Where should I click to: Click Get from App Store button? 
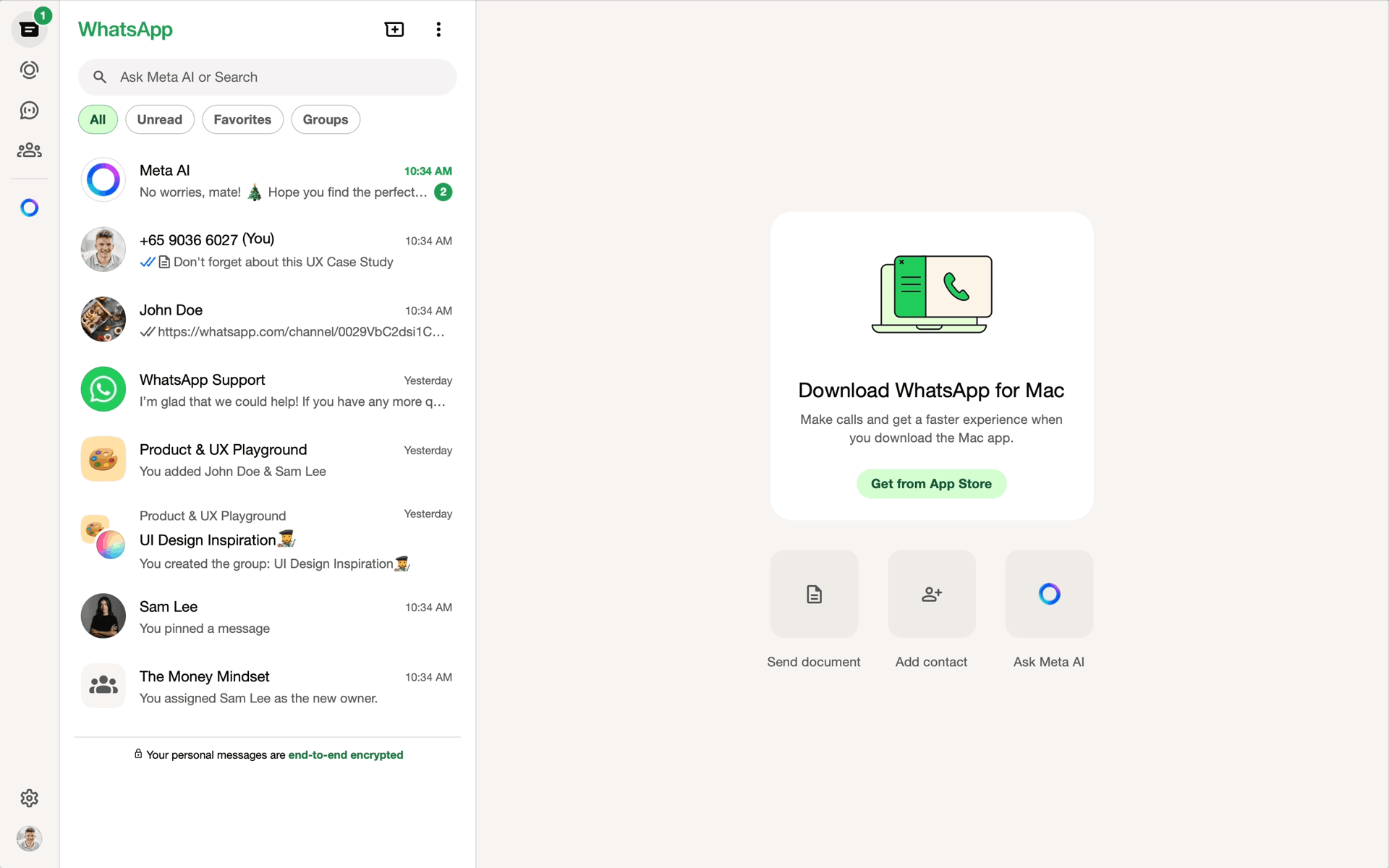pos(931,484)
